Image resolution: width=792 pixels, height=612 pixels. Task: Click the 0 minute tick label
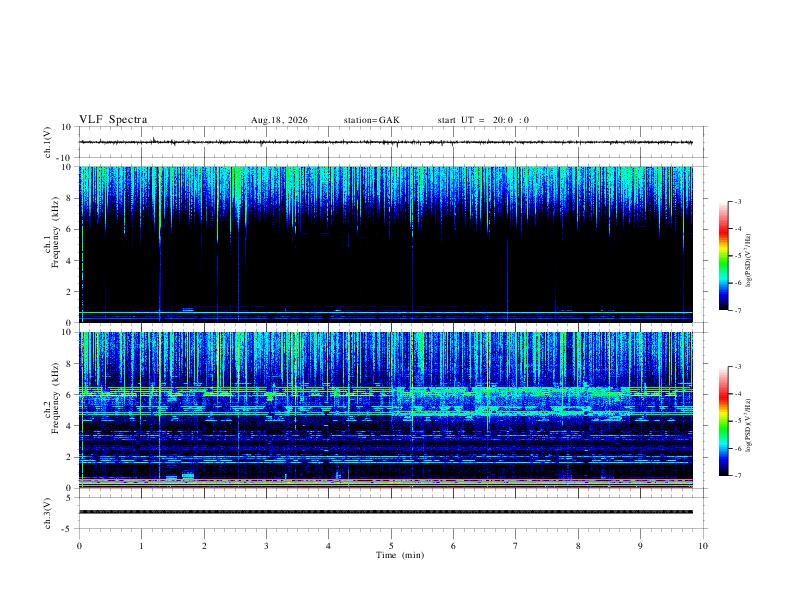[x=79, y=546]
